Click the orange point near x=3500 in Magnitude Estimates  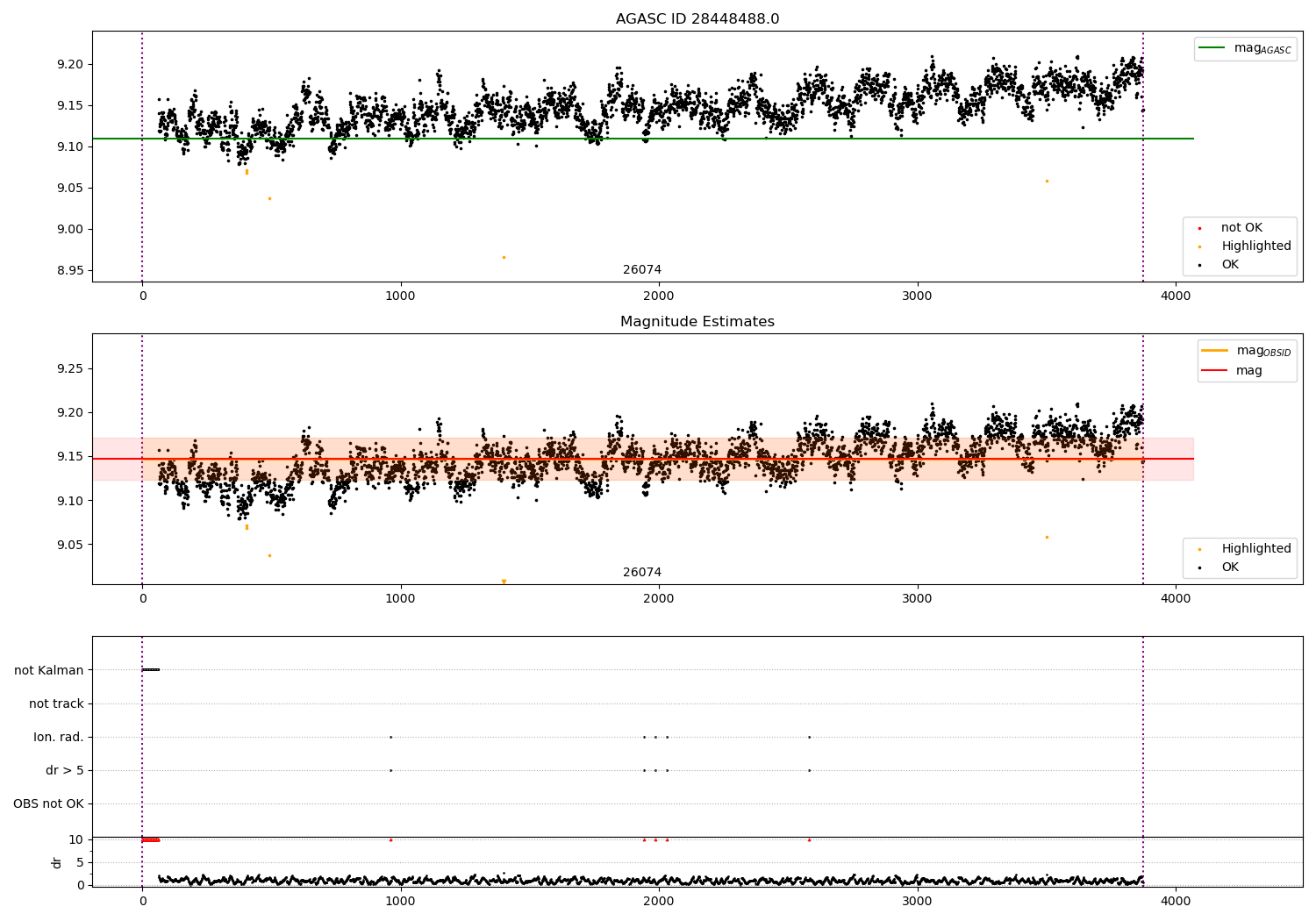pos(1047,537)
